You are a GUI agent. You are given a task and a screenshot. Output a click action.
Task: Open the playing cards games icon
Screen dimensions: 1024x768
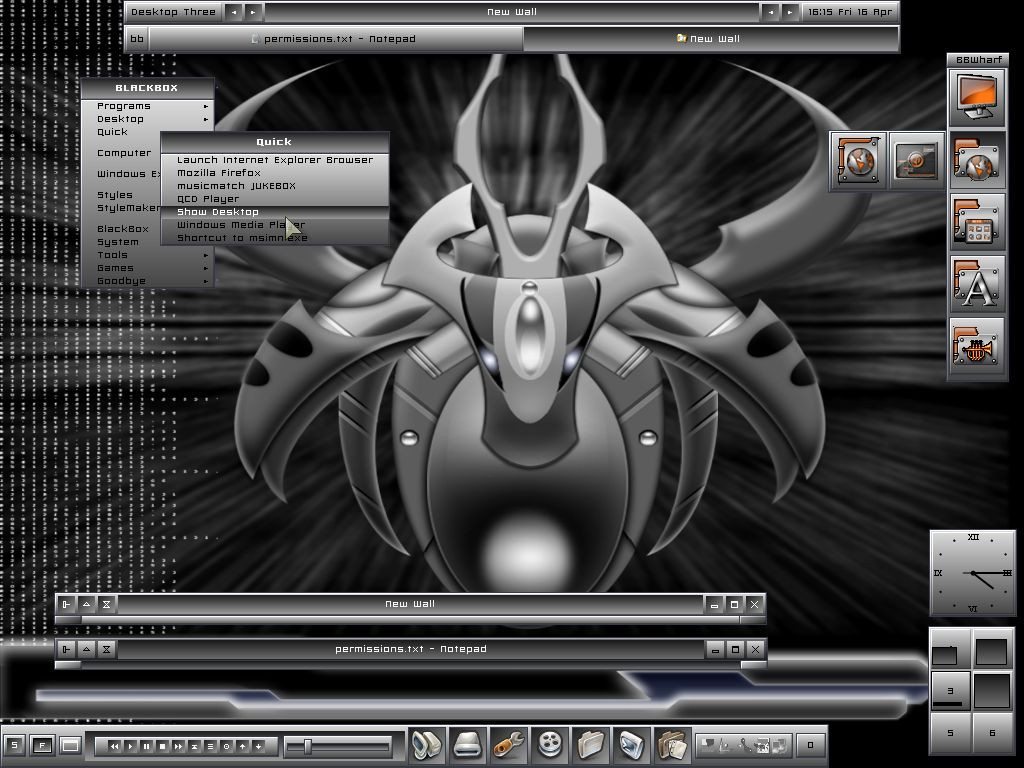tap(672, 744)
